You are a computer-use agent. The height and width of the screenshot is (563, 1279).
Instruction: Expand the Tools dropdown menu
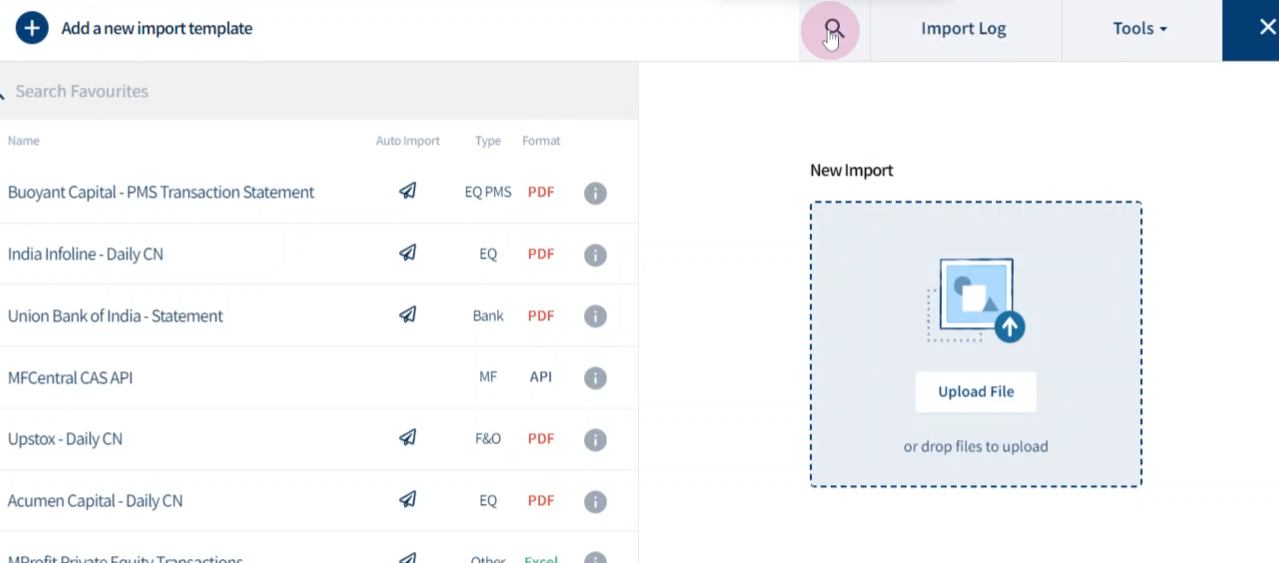[1140, 29]
